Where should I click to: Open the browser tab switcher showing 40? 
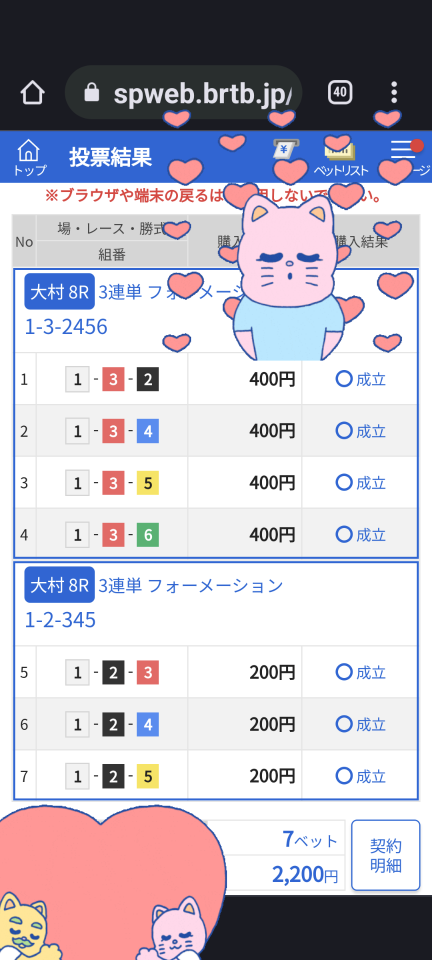340,93
